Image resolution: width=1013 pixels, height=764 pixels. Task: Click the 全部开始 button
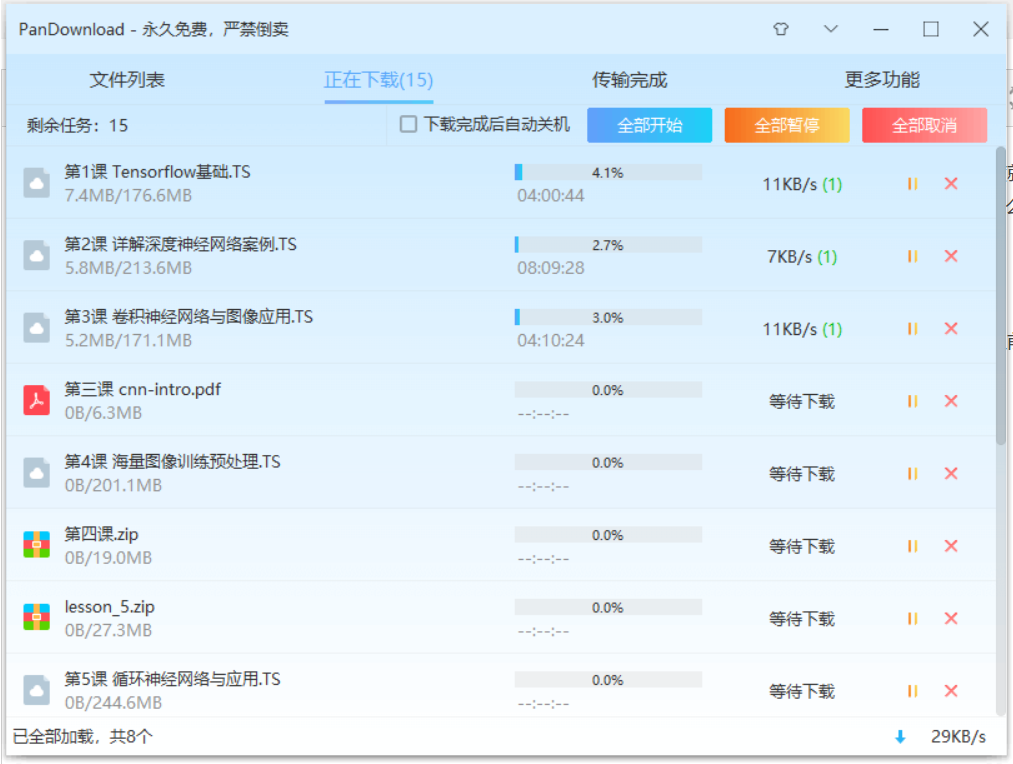tap(649, 125)
